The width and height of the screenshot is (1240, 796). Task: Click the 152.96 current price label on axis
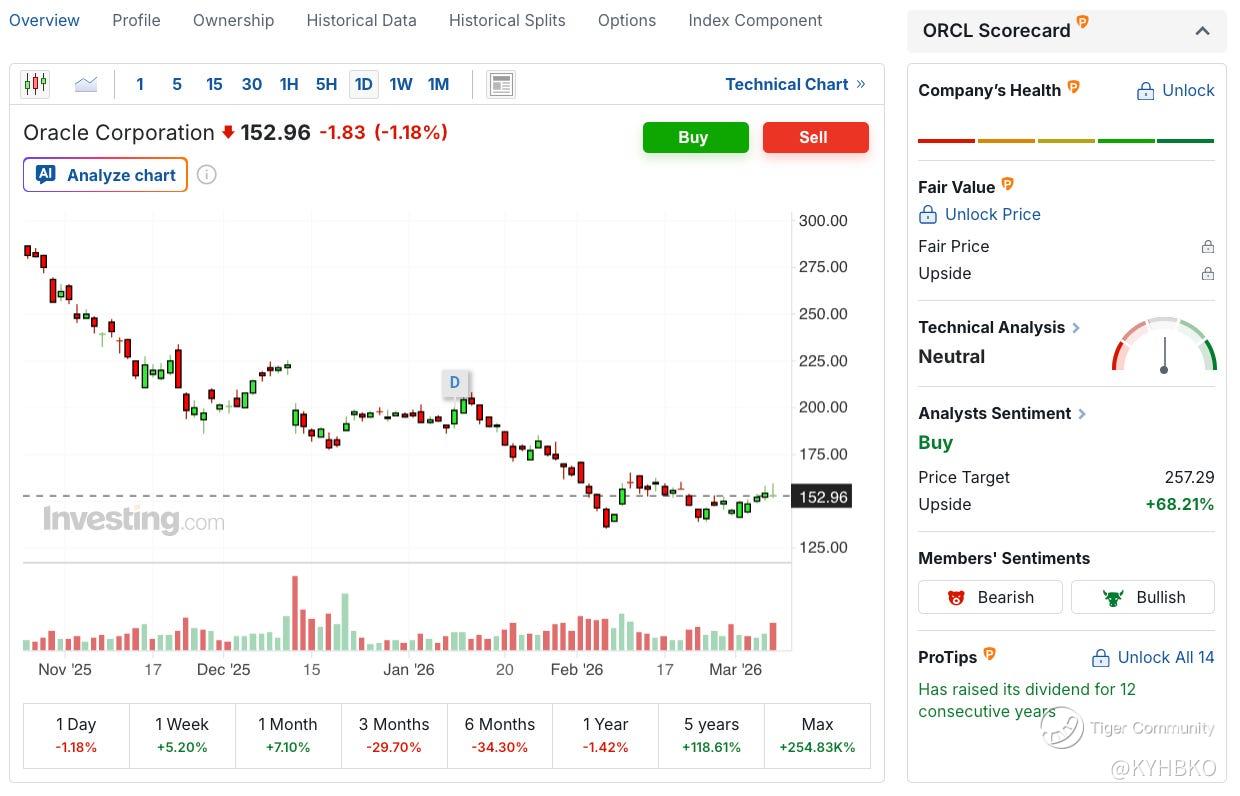tap(822, 496)
